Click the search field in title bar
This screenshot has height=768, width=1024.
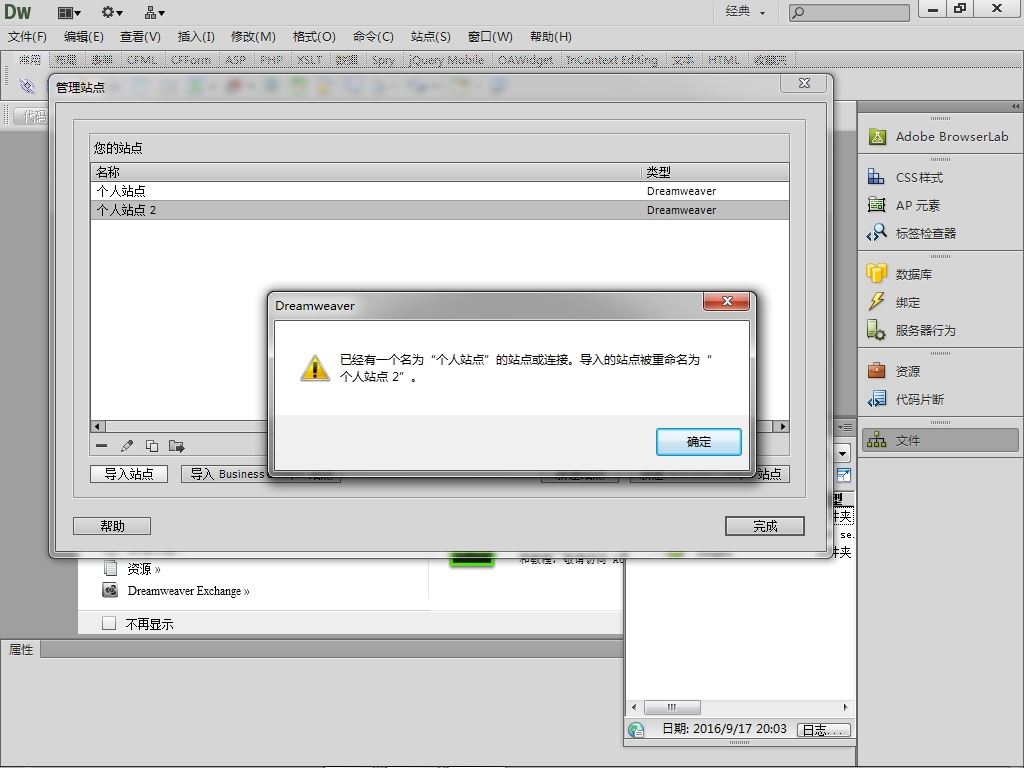click(x=849, y=12)
